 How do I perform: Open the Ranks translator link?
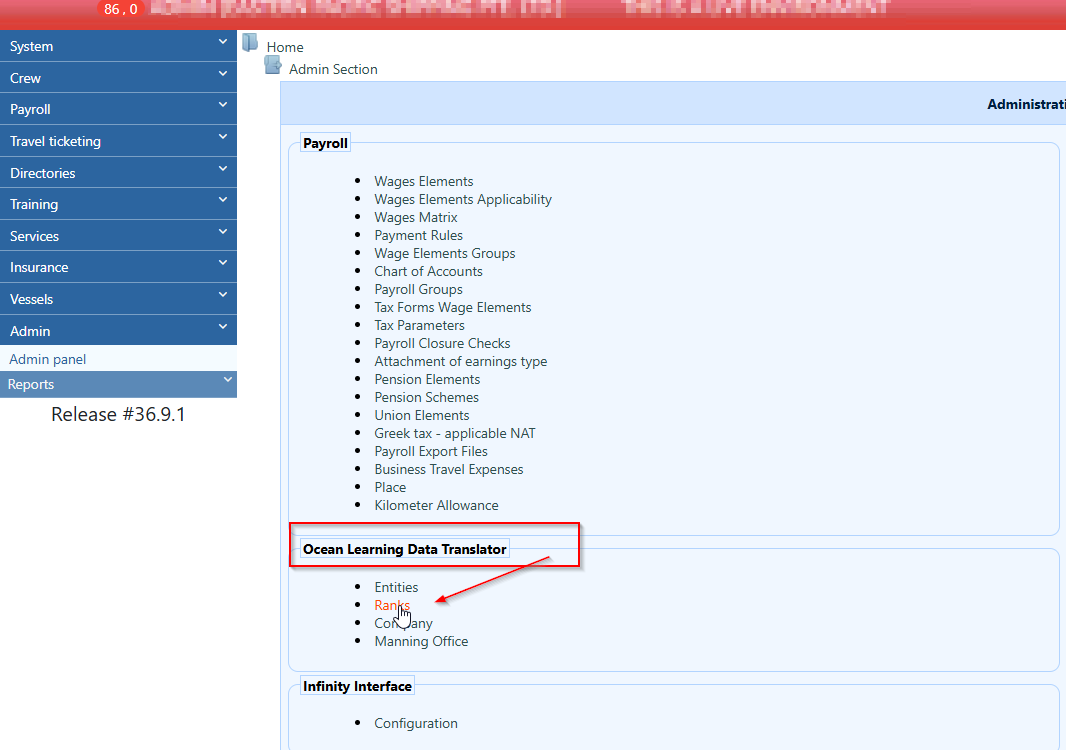point(392,605)
